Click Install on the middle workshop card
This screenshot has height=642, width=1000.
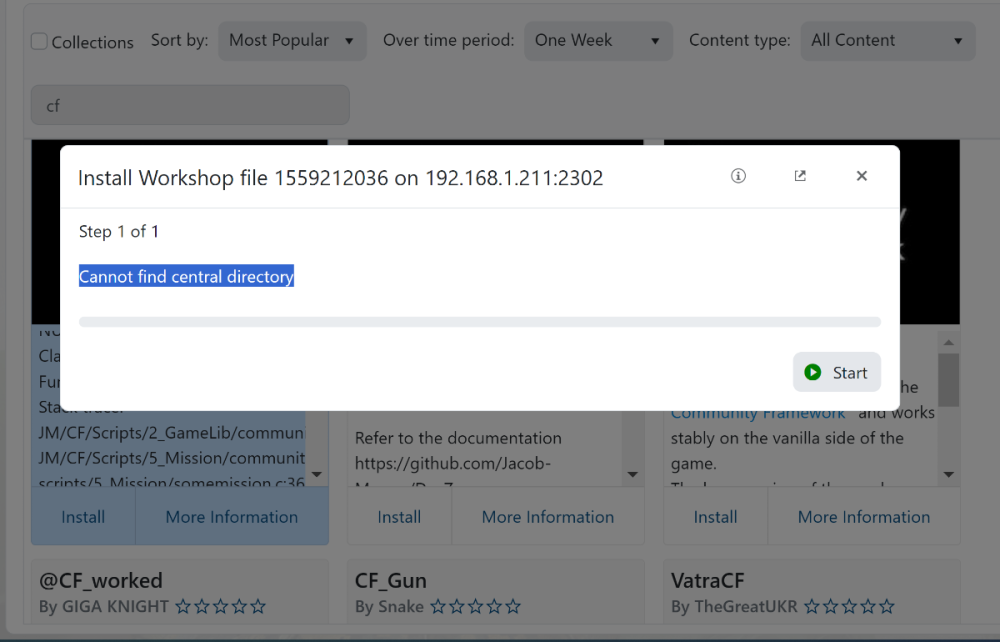pos(399,517)
